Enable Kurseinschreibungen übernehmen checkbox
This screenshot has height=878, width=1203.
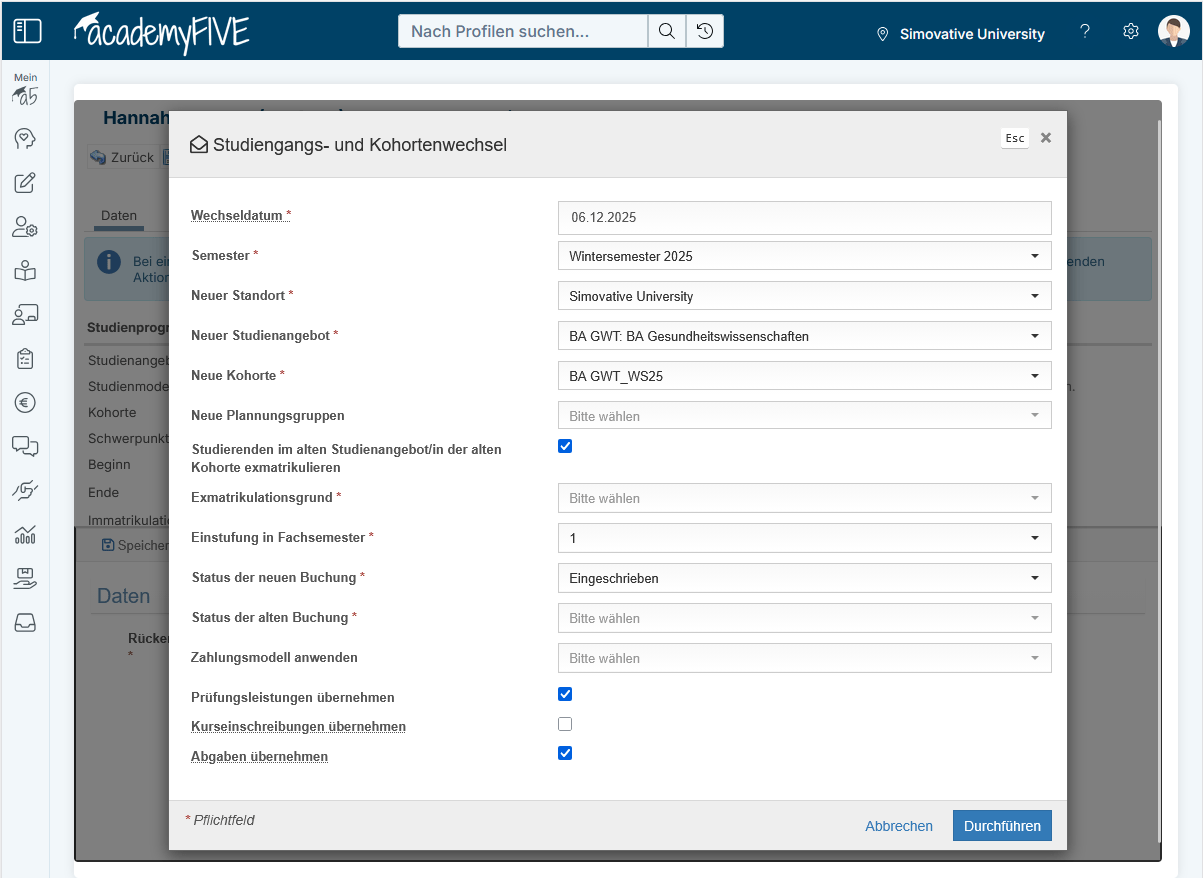click(x=565, y=724)
